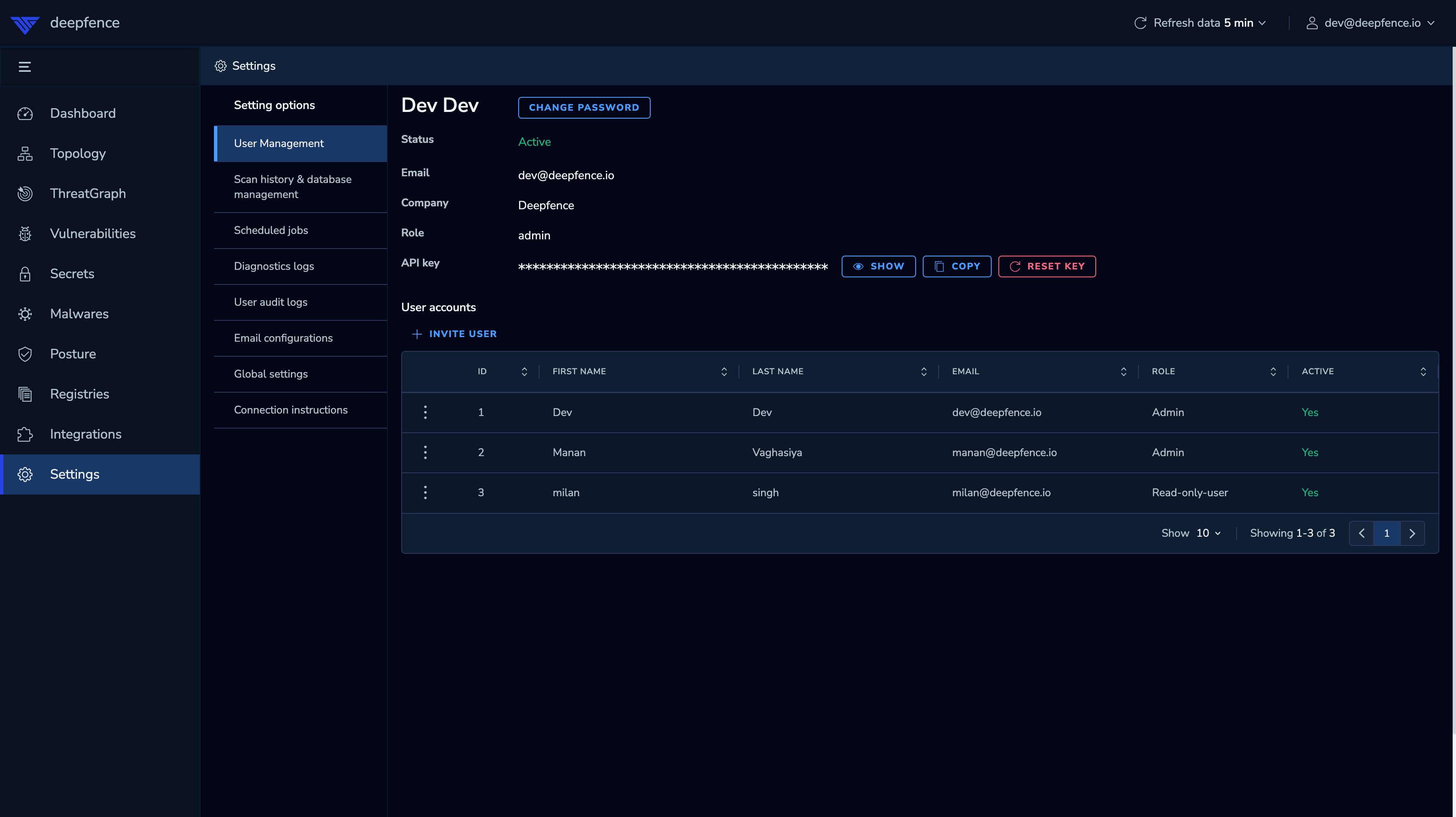Click the Settings breadcrumb title
The image size is (1456, 817).
pyautogui.click(x=254, y=66)
